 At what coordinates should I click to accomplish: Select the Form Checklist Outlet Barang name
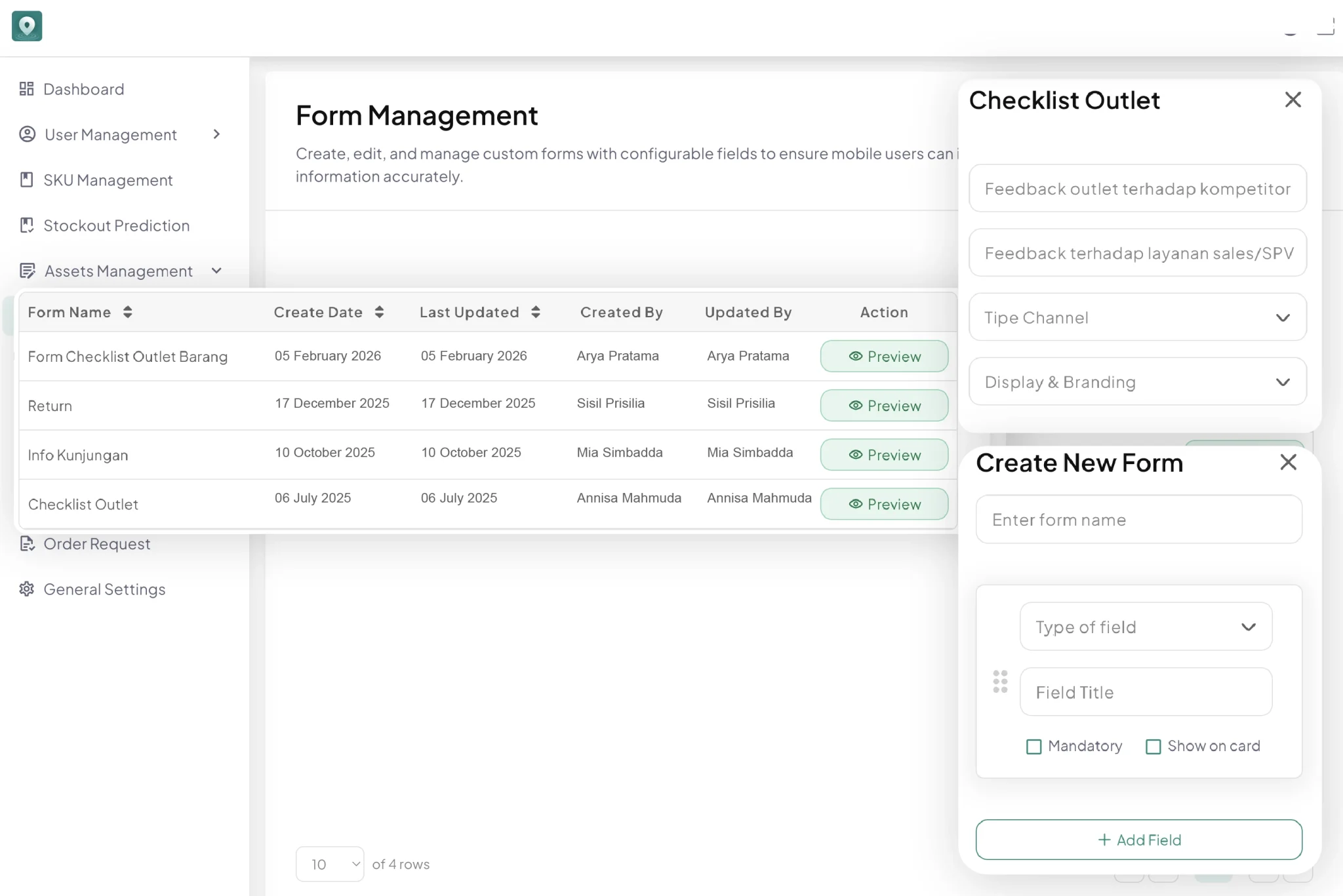tap(128, 357)
